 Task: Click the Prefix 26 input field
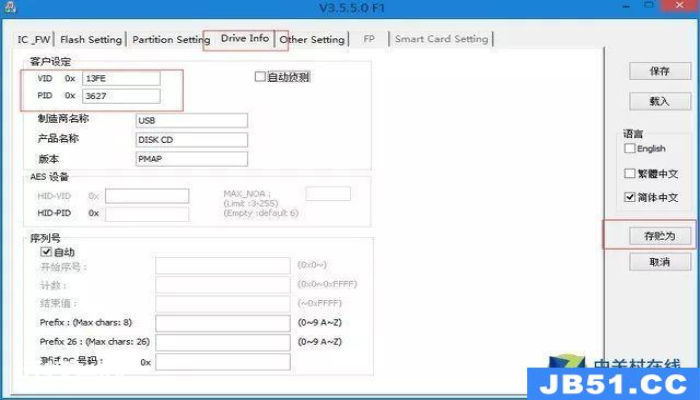click(x=223, y=342)
